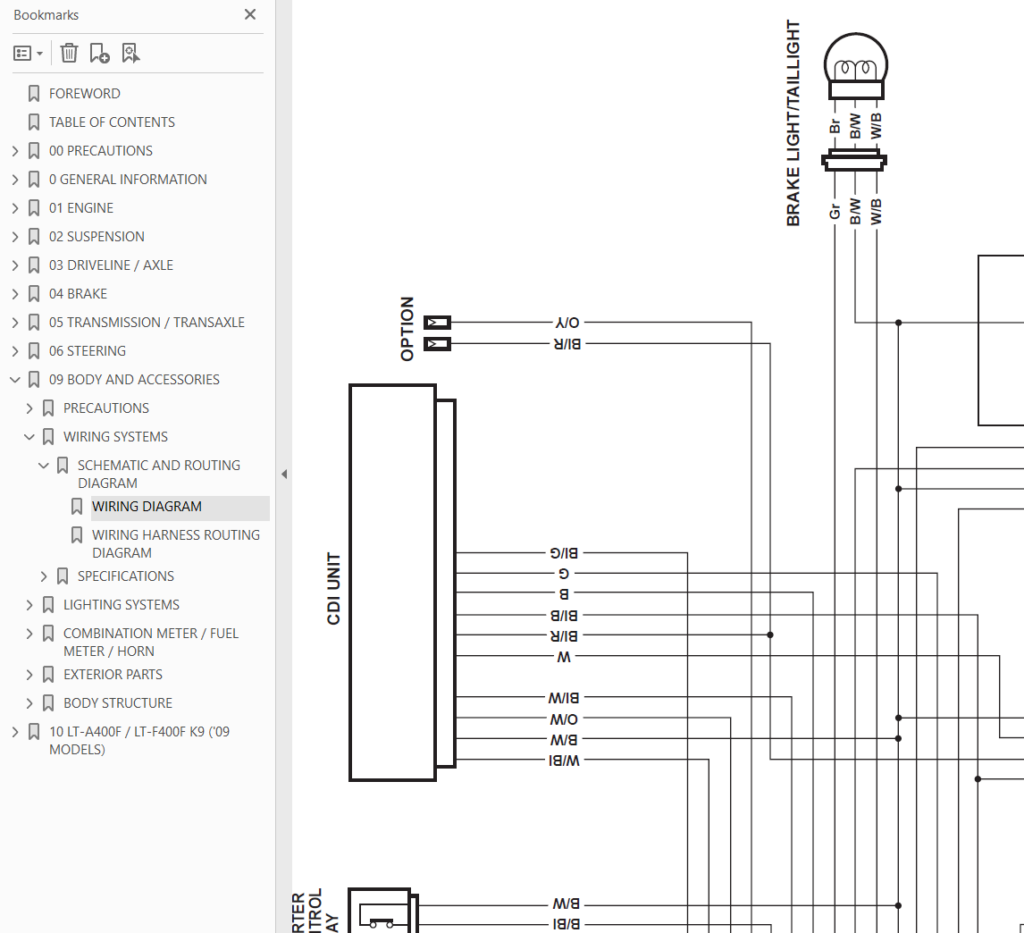Viewport: 1024px width, 933px height.
Task: Open the BODY STRUCTURE bookmark label
Action: 118,703
